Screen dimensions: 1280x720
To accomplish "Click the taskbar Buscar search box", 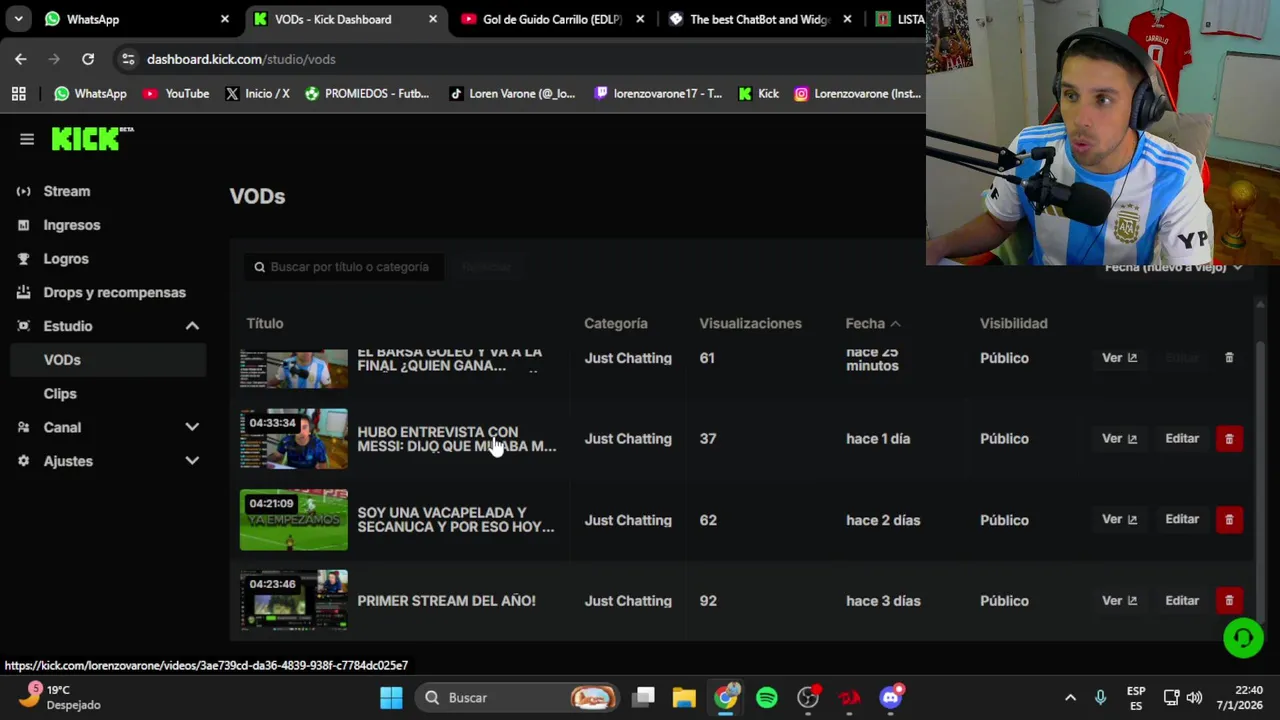I will [x=515, y=697].
